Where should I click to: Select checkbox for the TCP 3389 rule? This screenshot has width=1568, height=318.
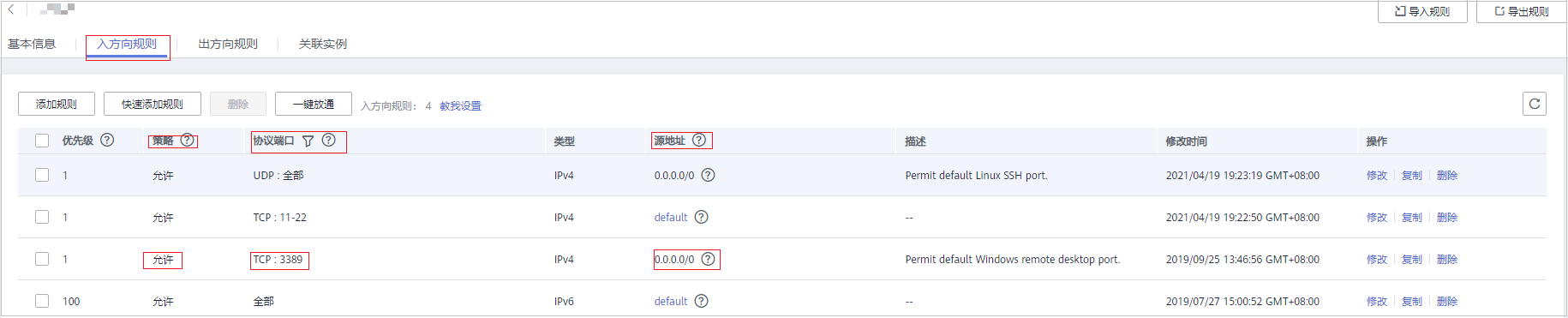pos(42,259)
